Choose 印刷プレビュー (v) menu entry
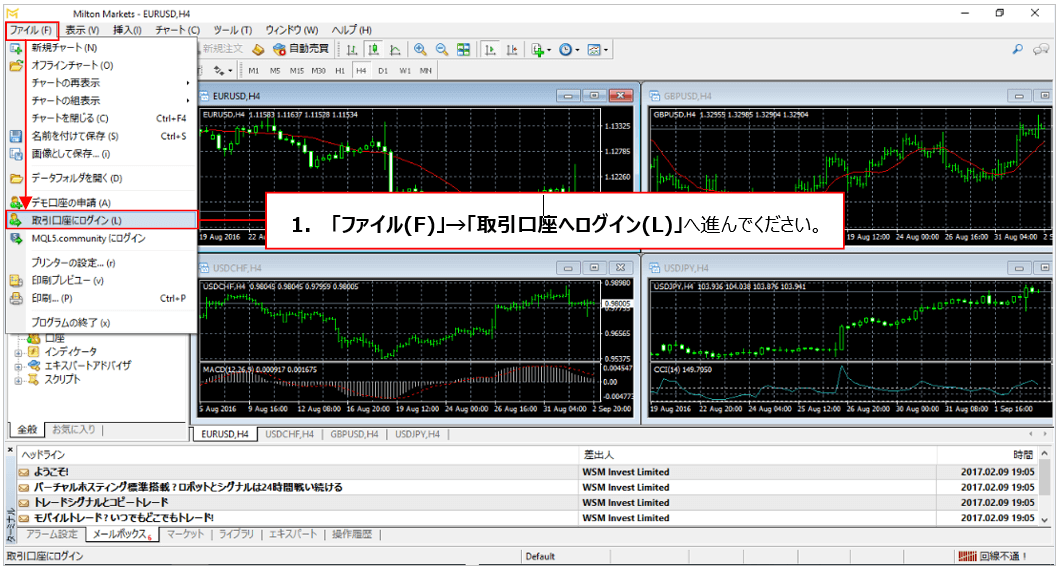Viewport: 1060px width, 568px height. (101, 280)
